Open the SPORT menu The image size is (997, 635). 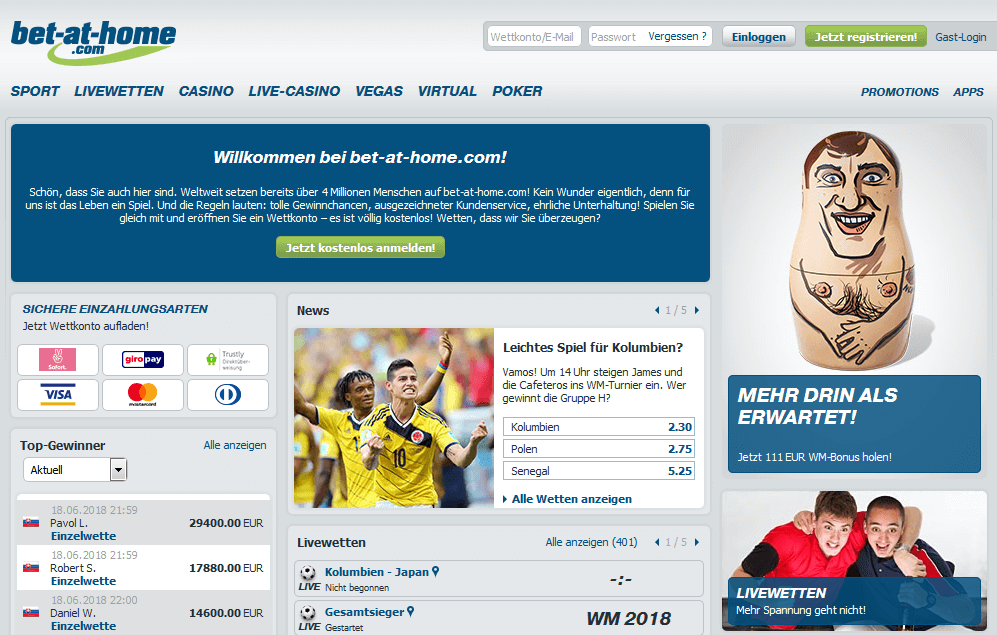(x=35, y=92)
